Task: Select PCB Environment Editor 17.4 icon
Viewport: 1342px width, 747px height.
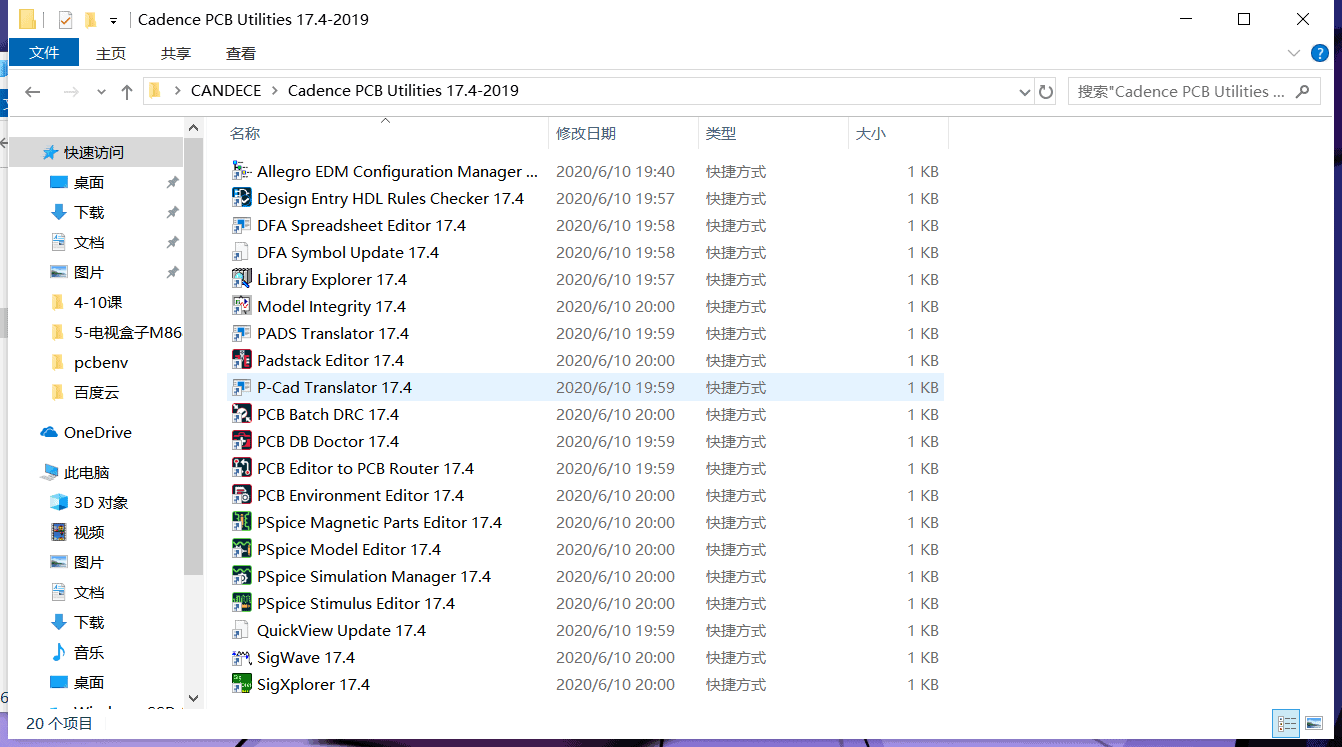Action: (x=241, y=495)
